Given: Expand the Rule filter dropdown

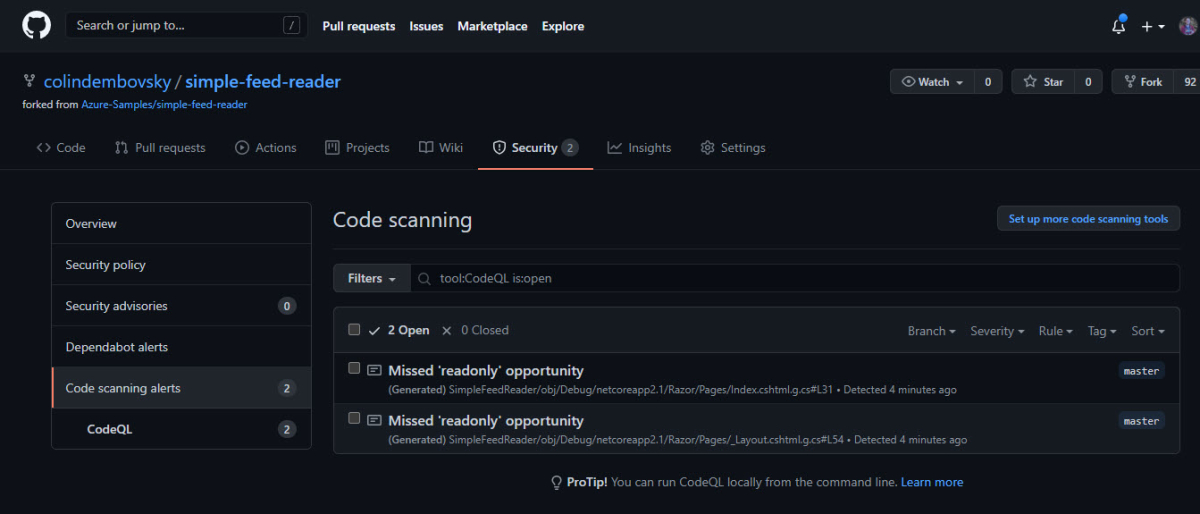Looking at the screenshot, I should [x=1056, y=331].
